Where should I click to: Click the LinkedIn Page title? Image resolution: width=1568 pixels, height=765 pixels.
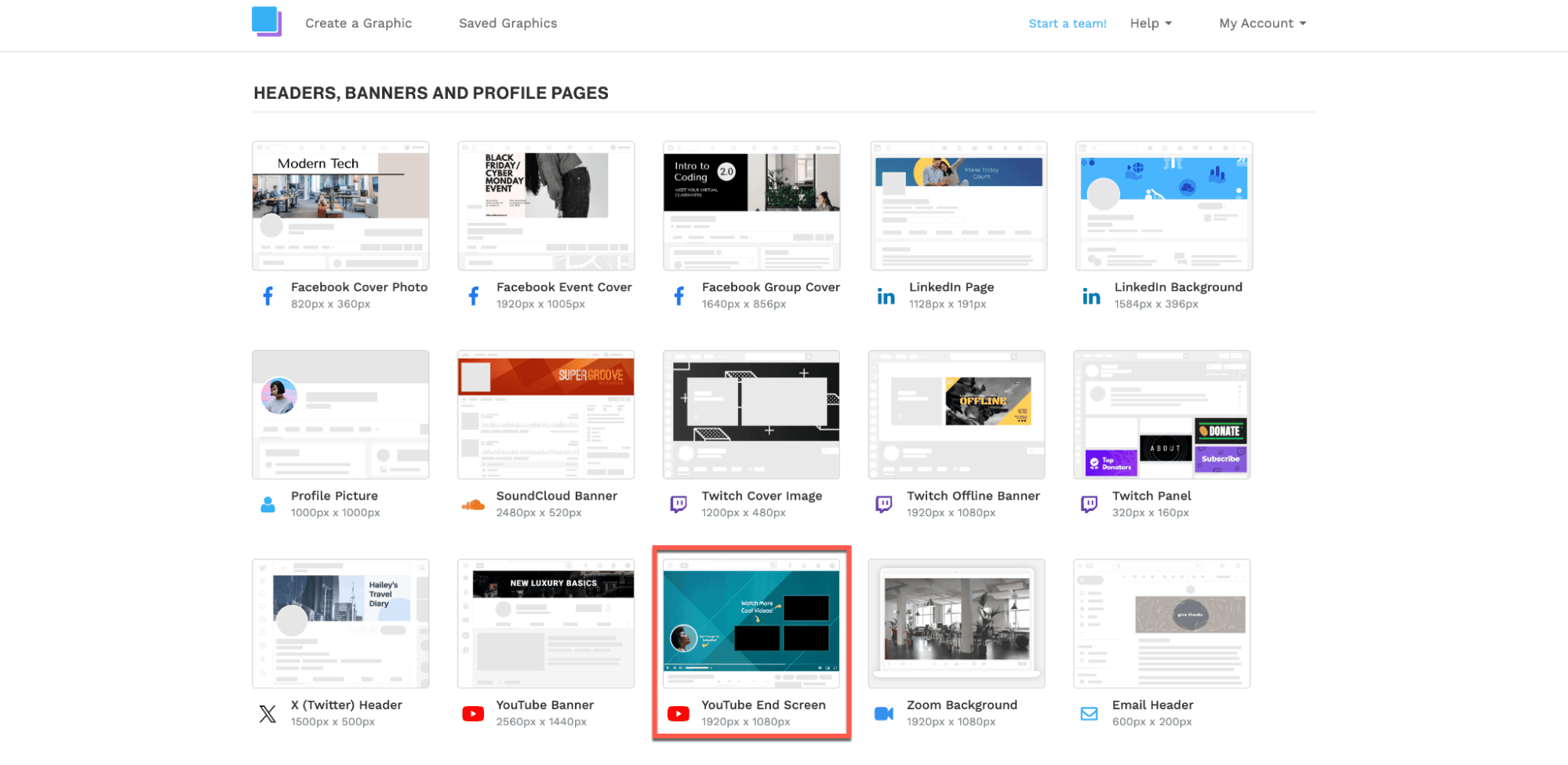(951, 287)
